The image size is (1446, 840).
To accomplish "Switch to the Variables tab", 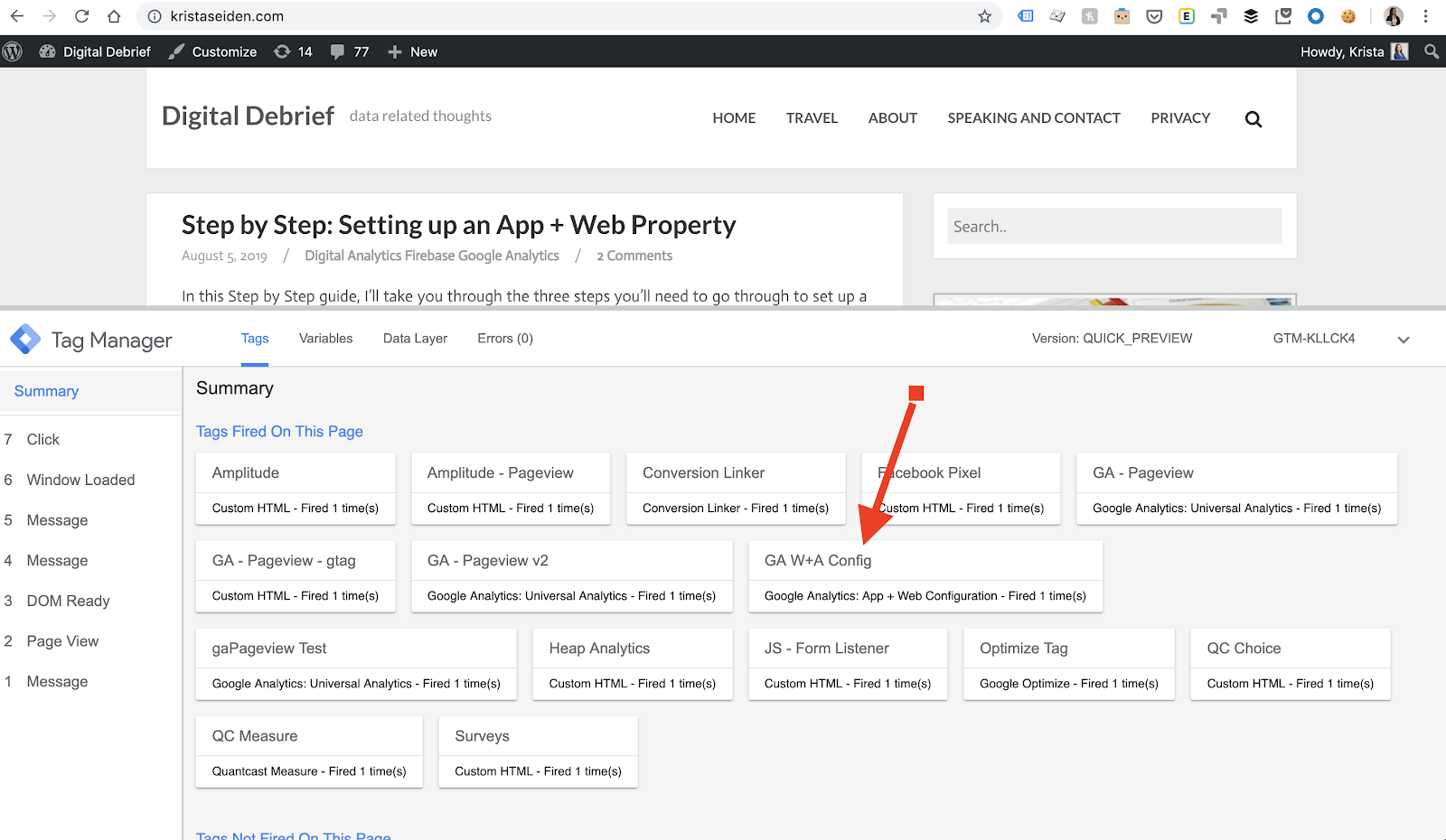I will pyautogui.click(x=326, y=339).
